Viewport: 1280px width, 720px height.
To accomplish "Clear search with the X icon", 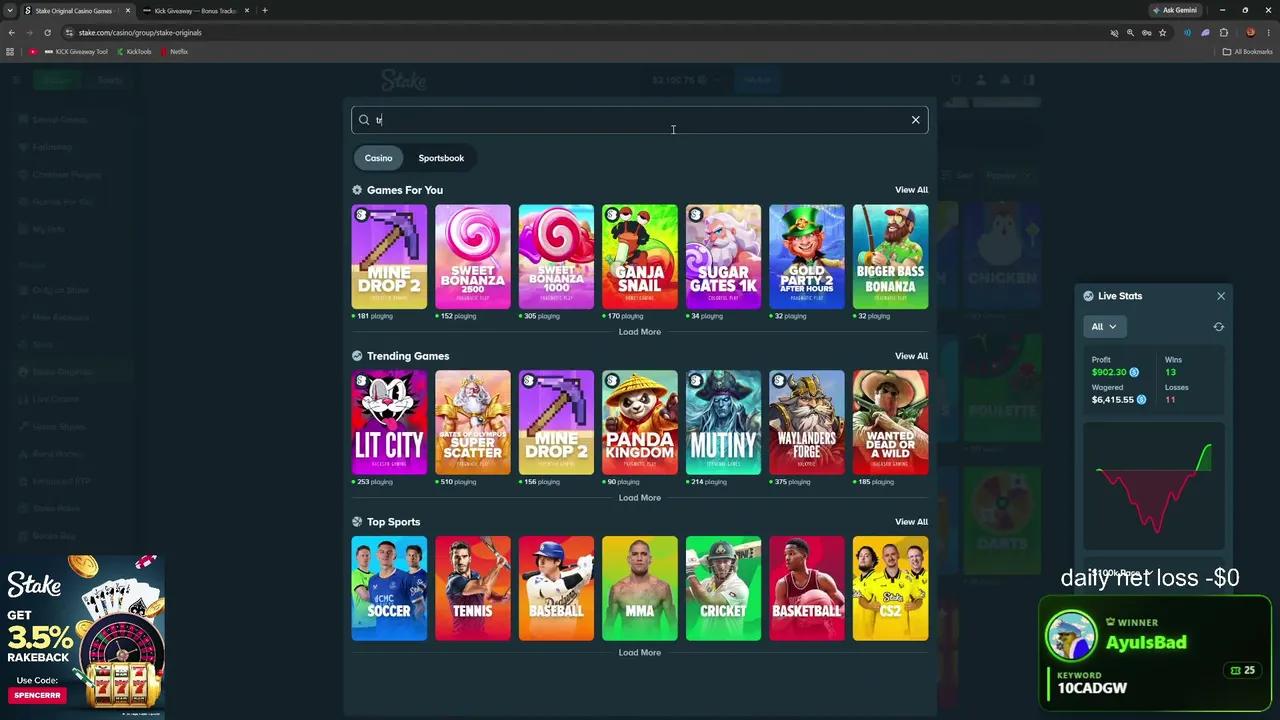I will [915, 120].
